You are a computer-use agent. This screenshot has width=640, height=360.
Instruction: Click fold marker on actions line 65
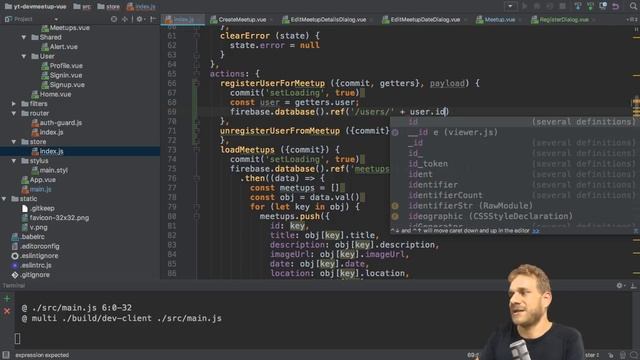tap(196, 74)
